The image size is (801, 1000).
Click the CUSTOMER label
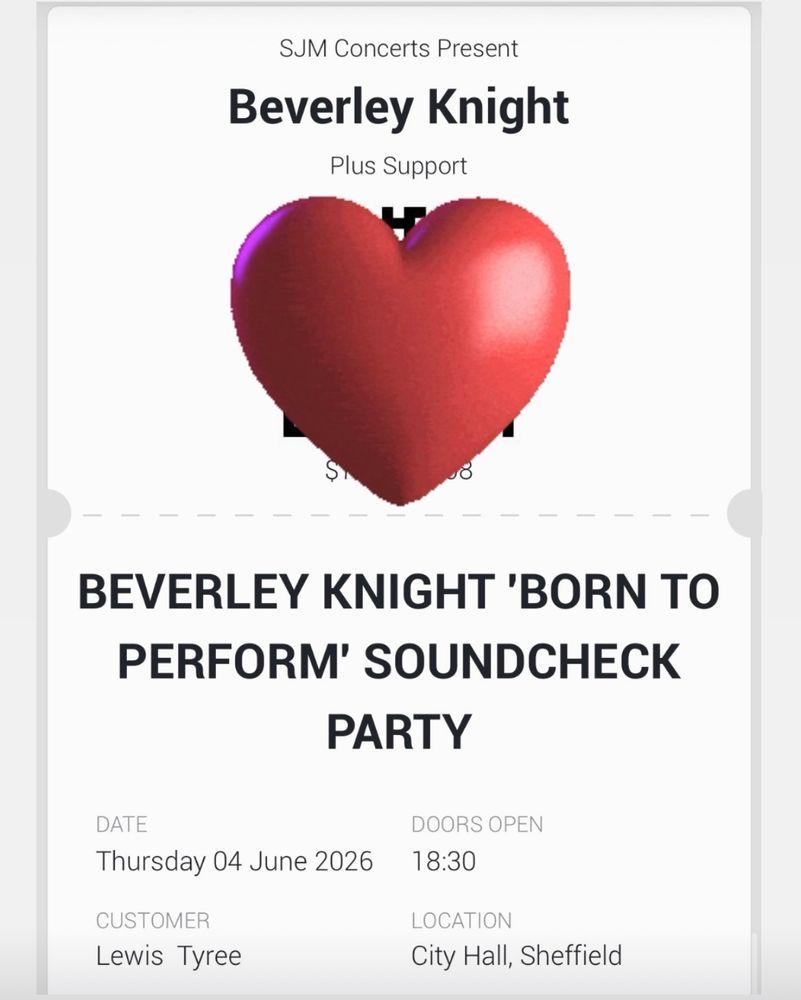152,920
